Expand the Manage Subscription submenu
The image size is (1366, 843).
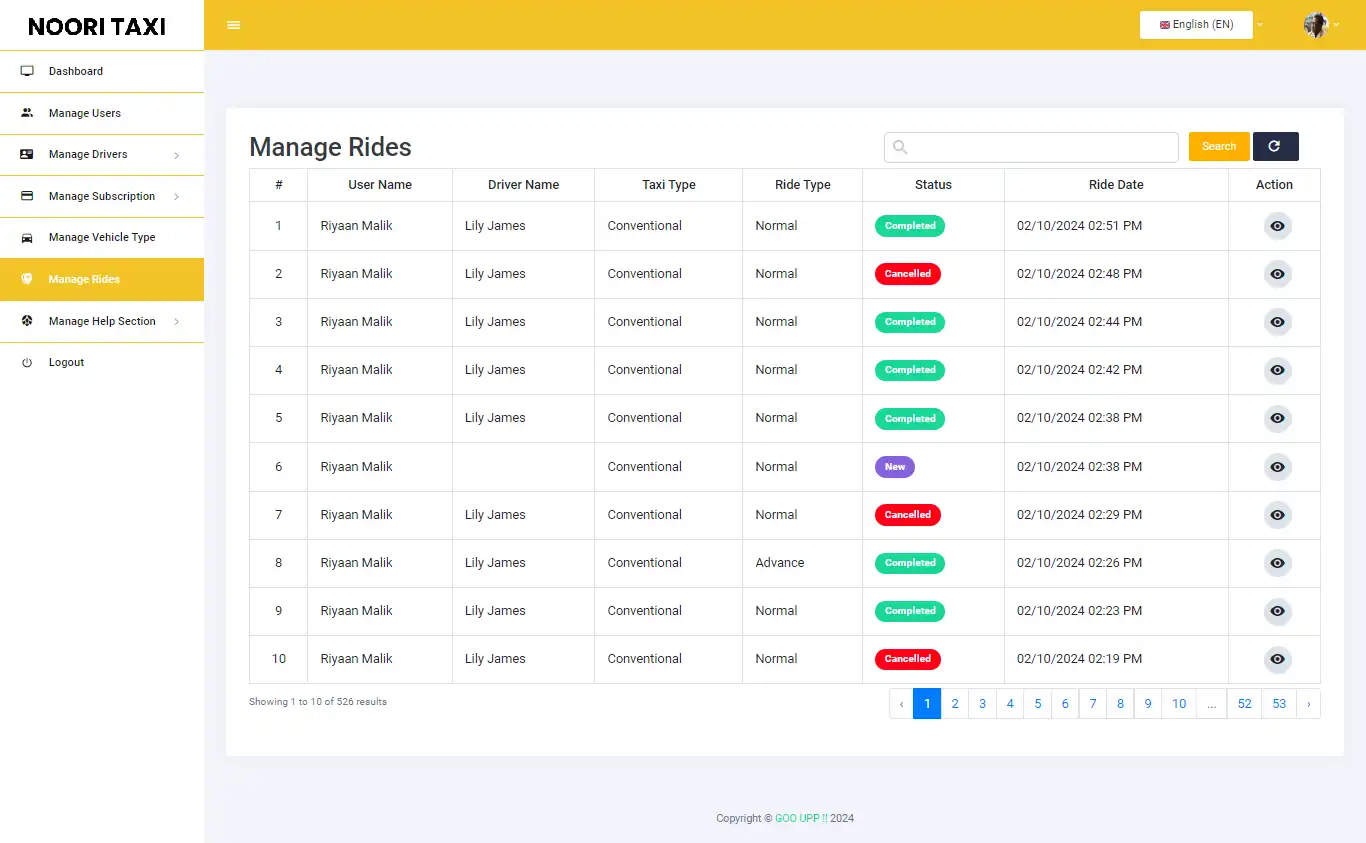102,196
